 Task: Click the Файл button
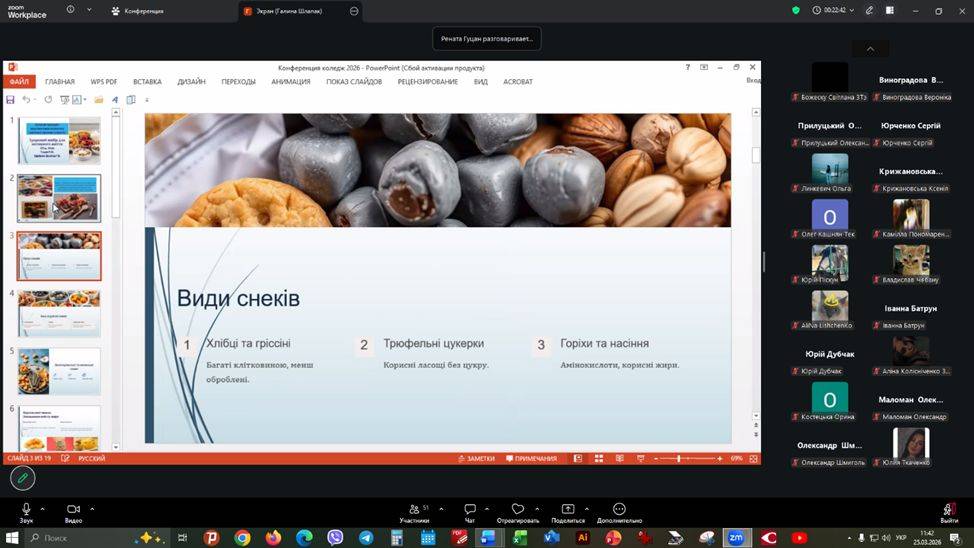tap(19, 82)
